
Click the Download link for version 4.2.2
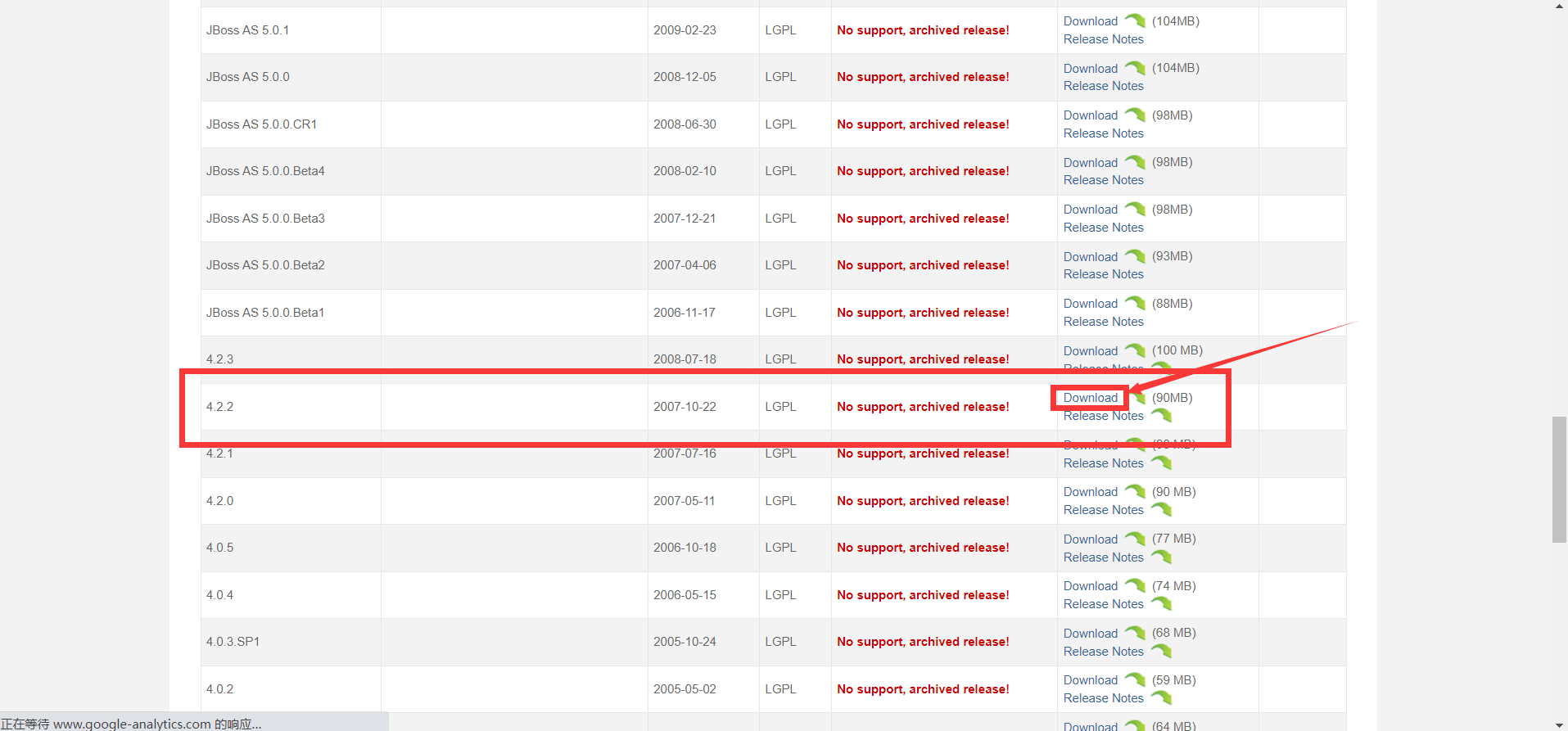[x=1091, y=398]
